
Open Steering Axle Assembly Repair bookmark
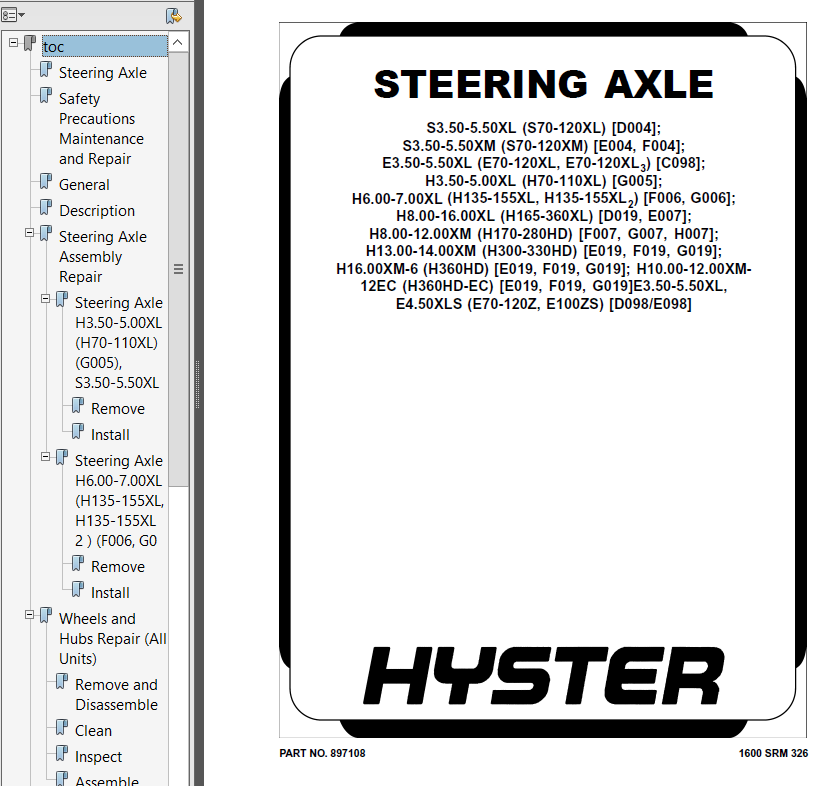point(103,257)
